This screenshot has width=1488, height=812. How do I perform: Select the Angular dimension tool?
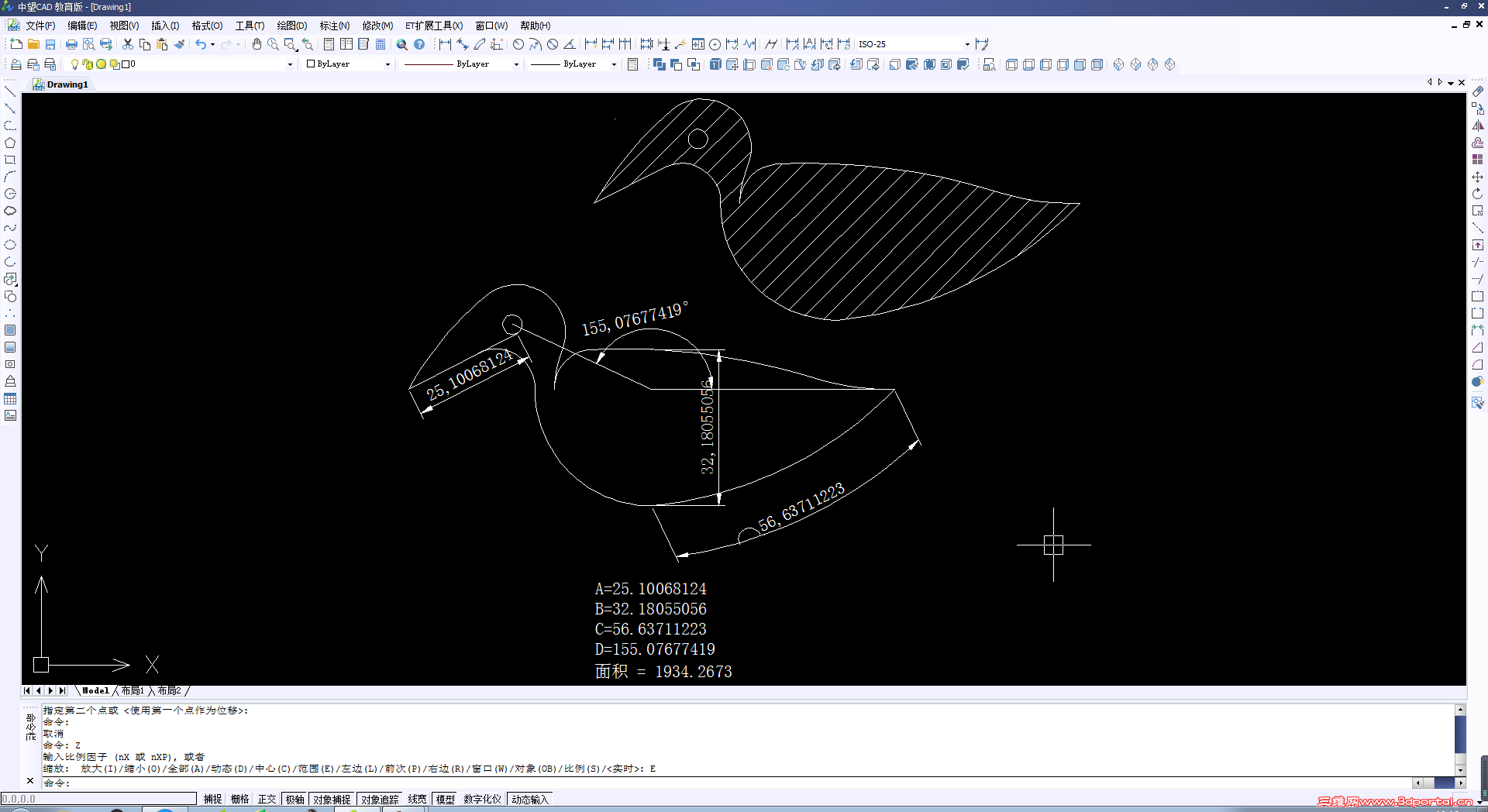570,44
